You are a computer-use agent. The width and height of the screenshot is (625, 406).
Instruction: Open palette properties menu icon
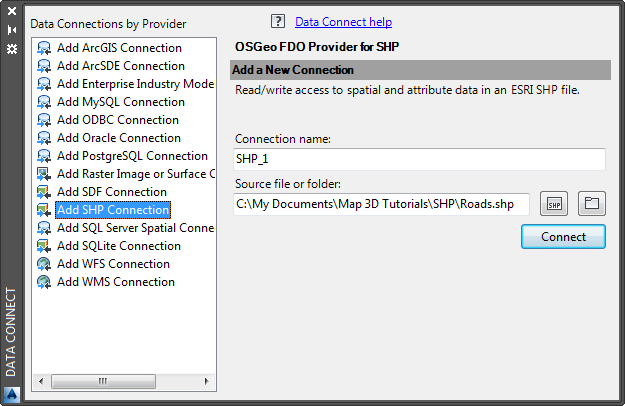pos(11,47)
